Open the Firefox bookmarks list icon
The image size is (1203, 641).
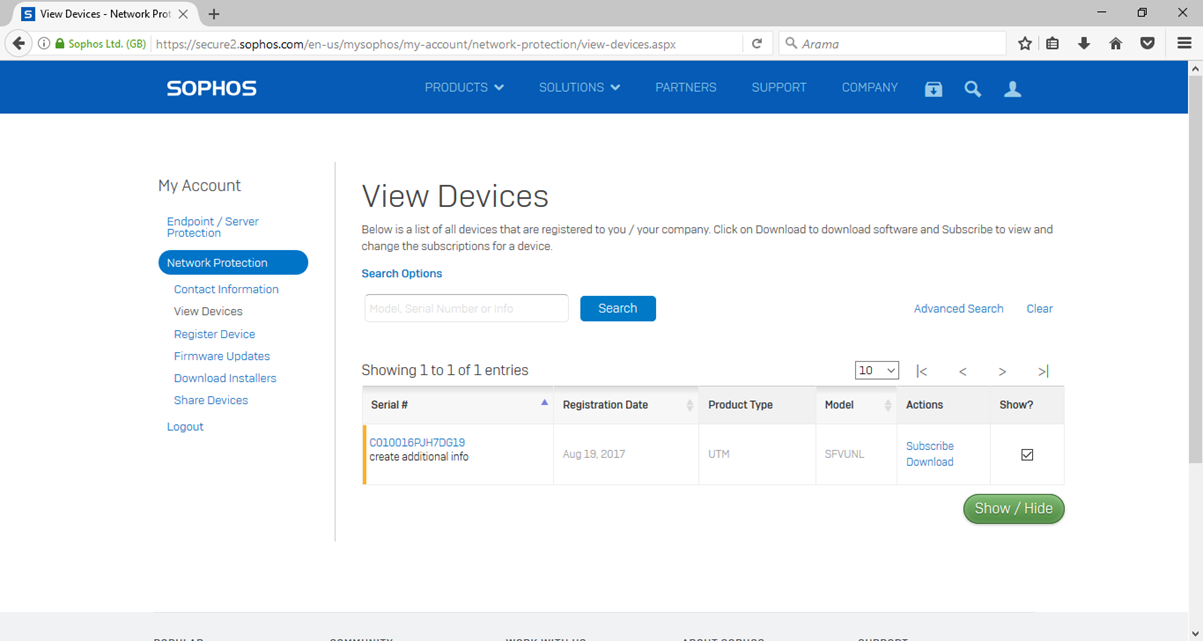tap(1053, 44)
